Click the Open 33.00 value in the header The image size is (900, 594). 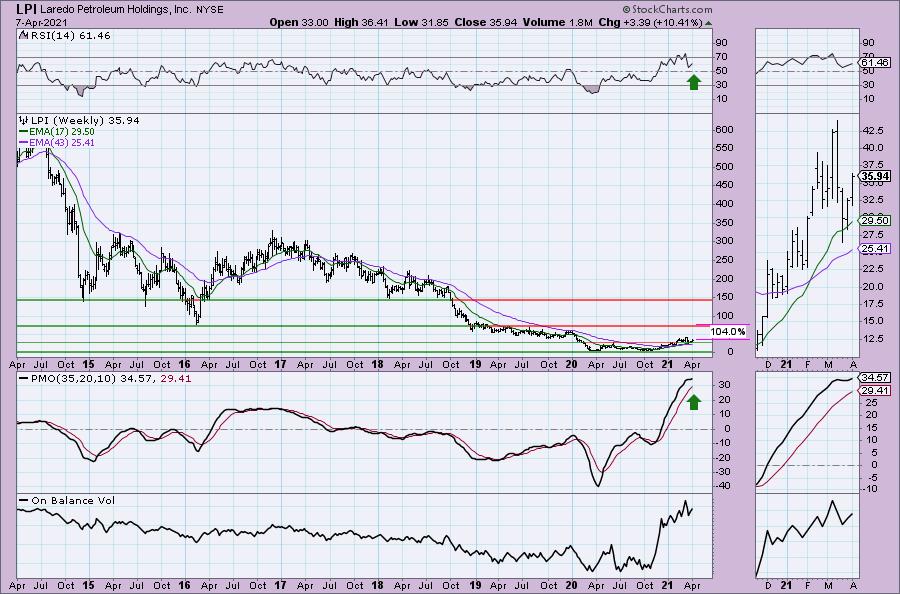299,22
